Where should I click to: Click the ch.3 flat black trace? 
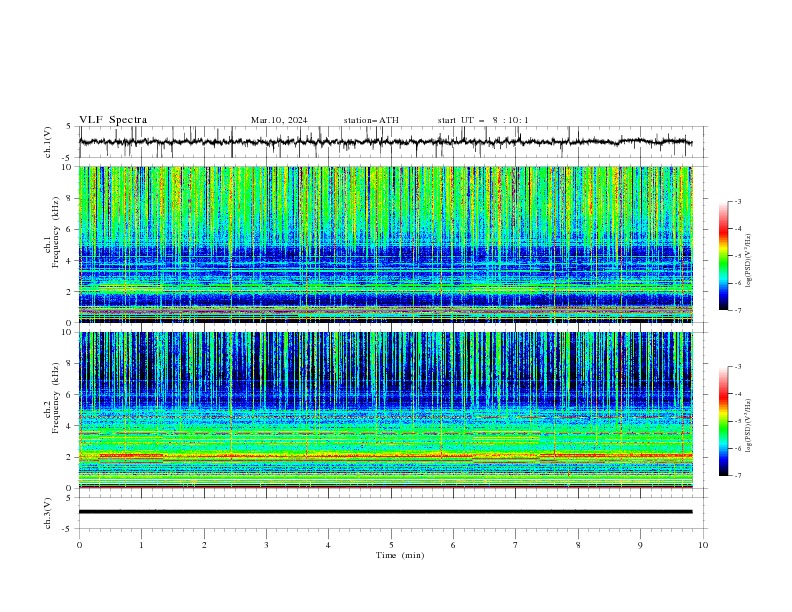pos(385,512)
